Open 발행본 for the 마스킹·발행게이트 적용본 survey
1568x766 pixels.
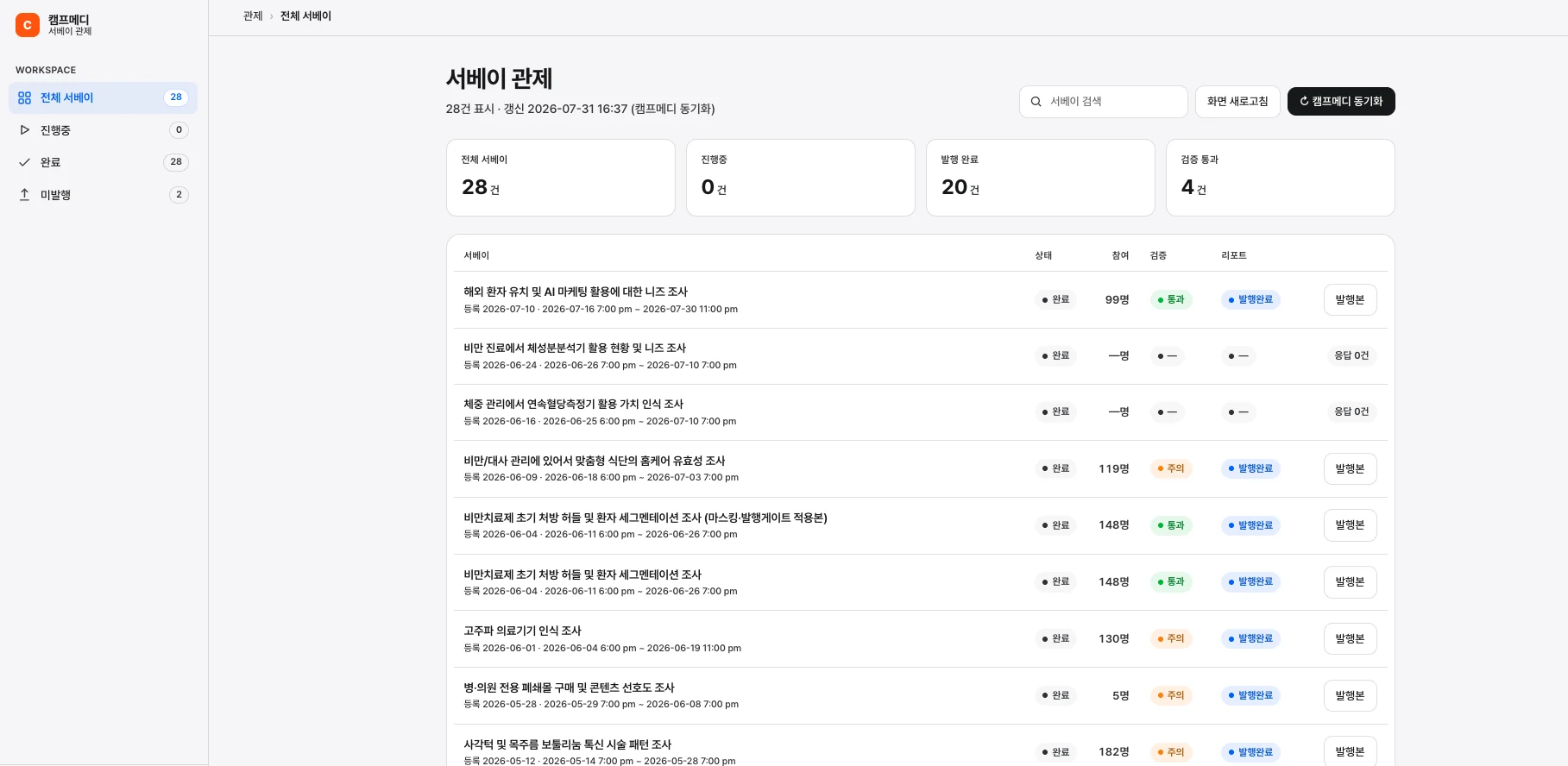[x=1350, y=525]
